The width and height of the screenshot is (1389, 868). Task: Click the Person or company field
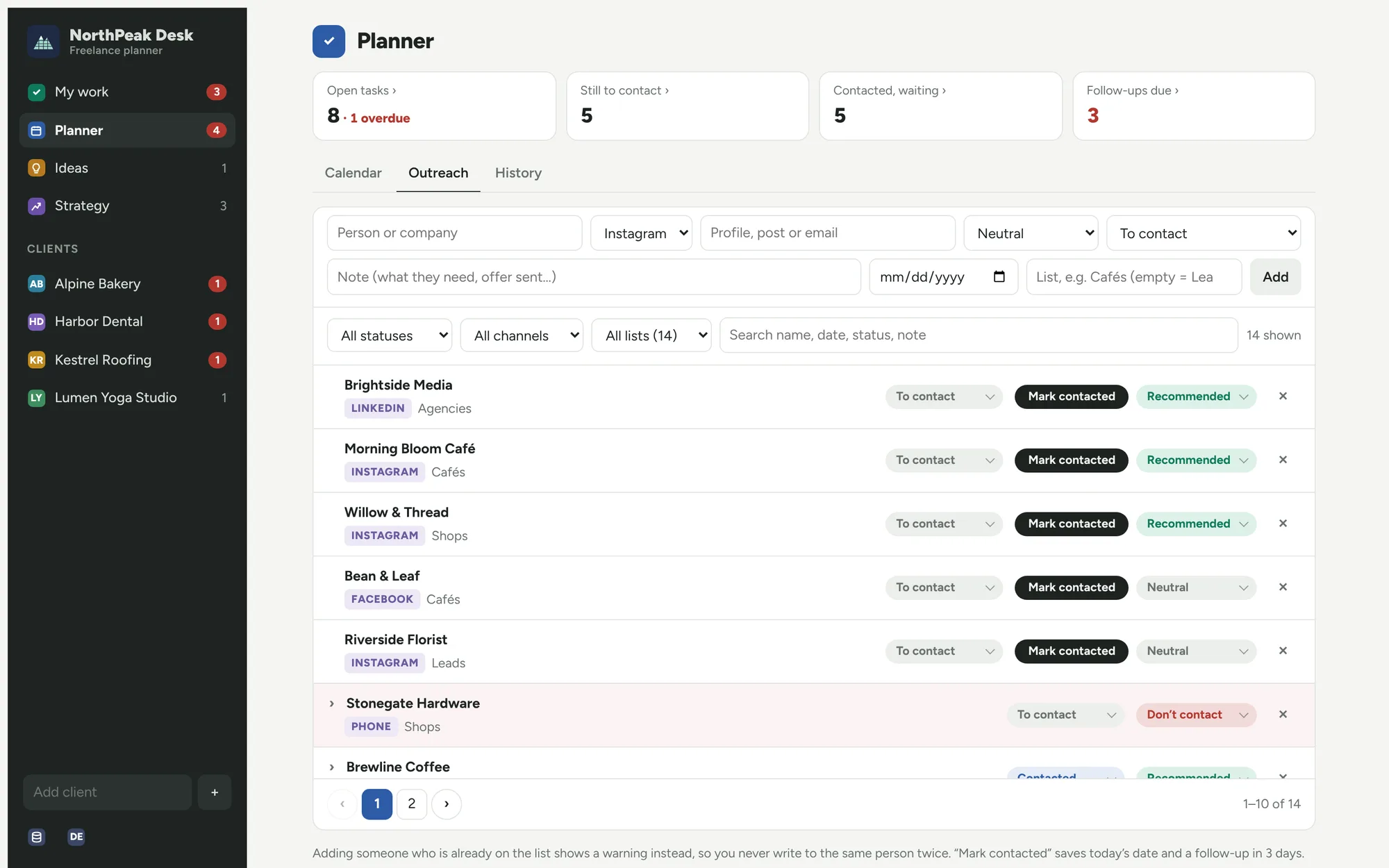[454, 233]
